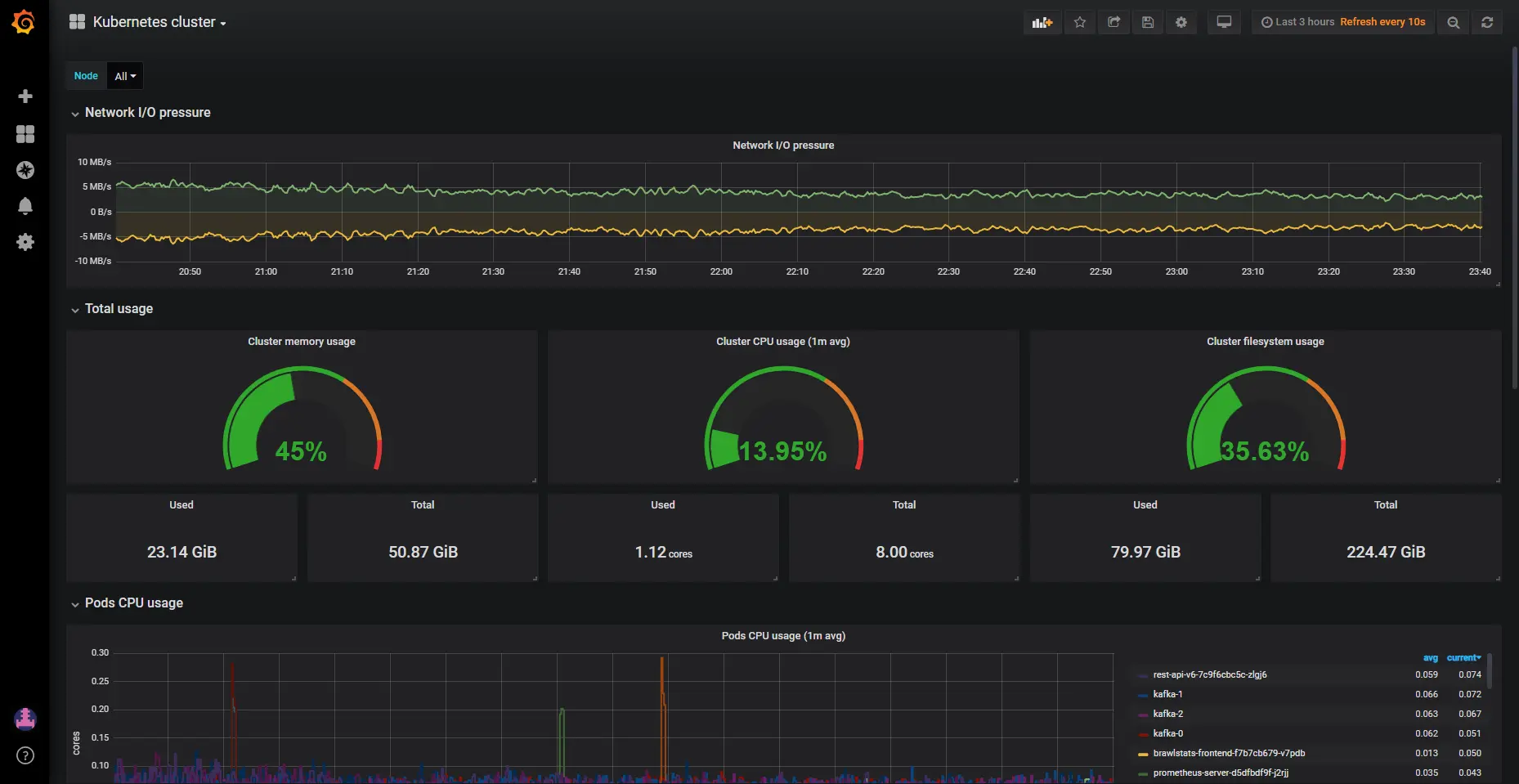Screen dimensions: 1519x784
Task: Open color picker for brawlstats-frontend series swatch
Action: point(1143,755)
